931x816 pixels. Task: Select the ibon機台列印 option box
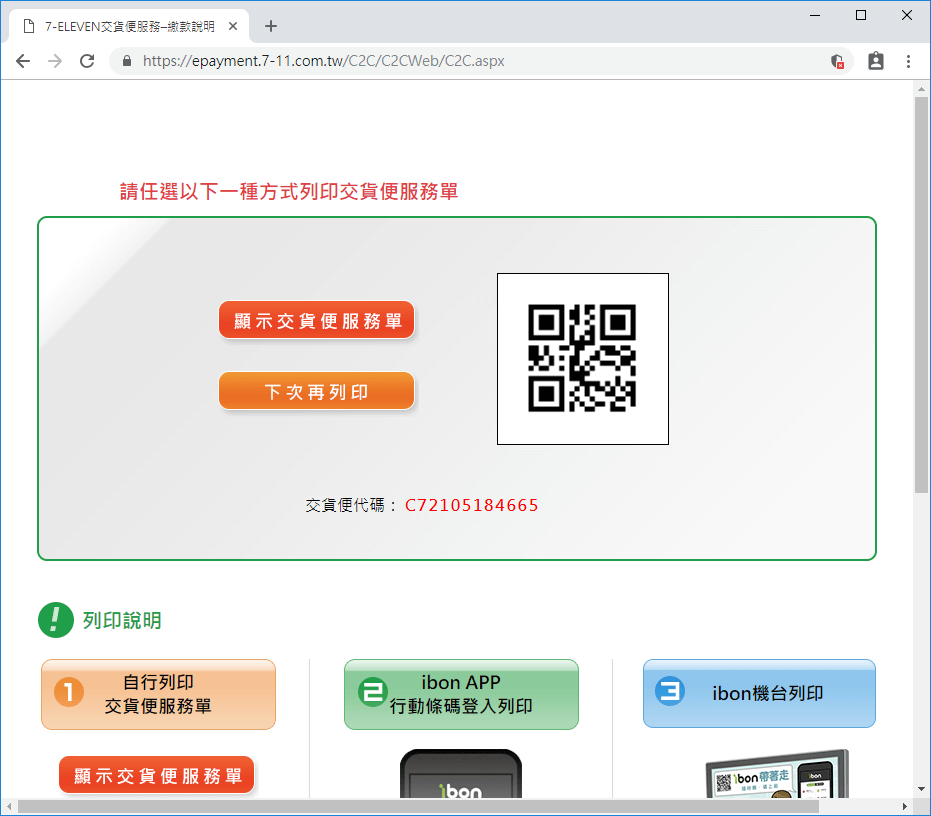[x=759, y=693]
